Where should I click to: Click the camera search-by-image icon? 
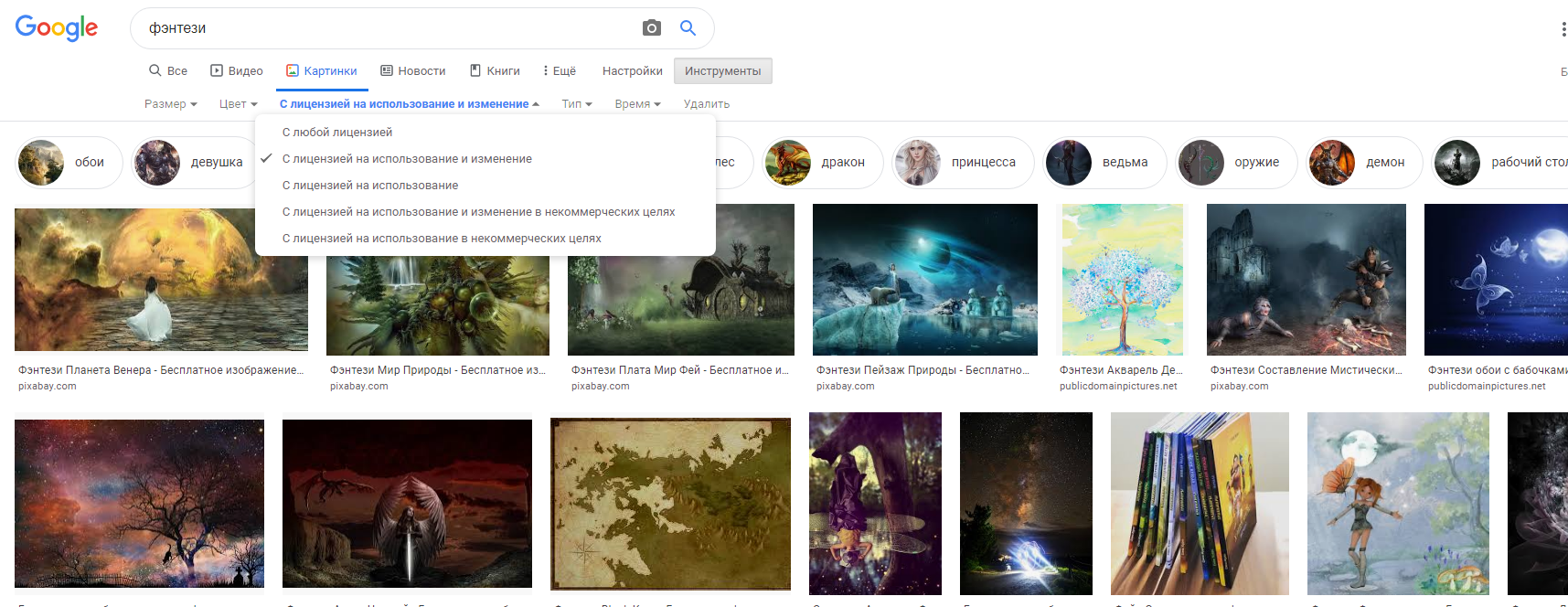[651, 28]
